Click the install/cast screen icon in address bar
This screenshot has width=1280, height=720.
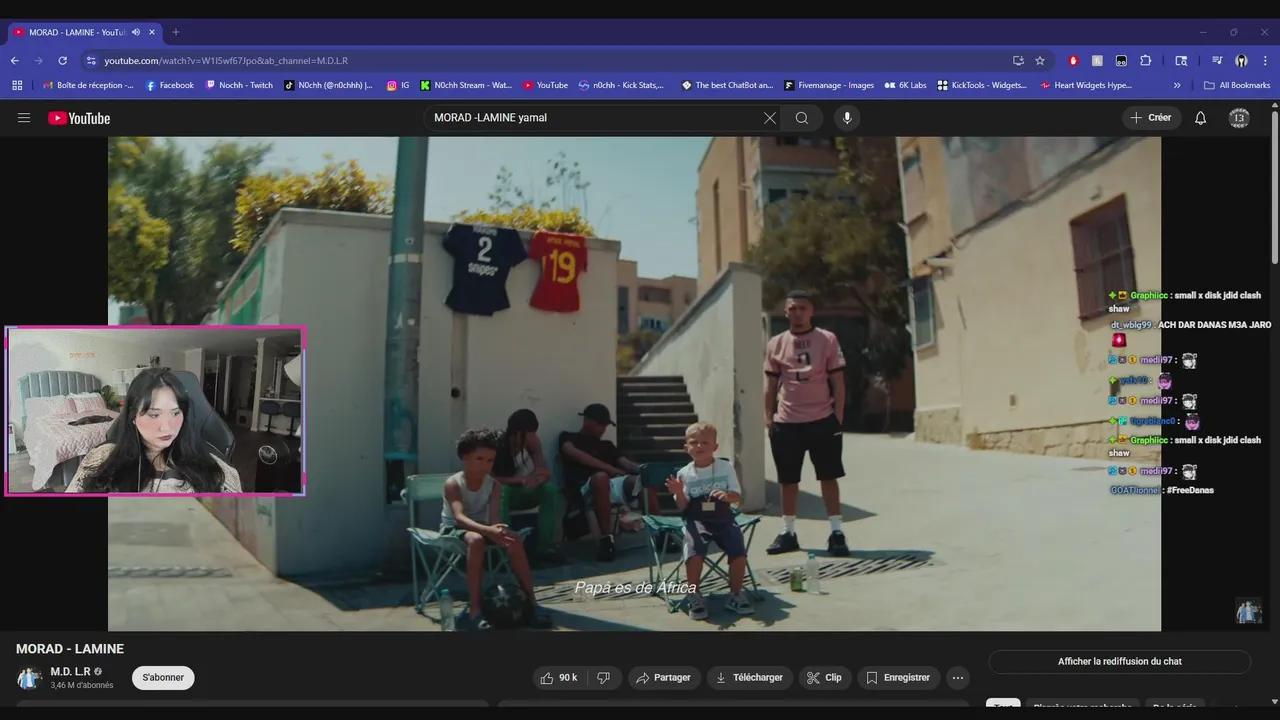click(1018, 61)
